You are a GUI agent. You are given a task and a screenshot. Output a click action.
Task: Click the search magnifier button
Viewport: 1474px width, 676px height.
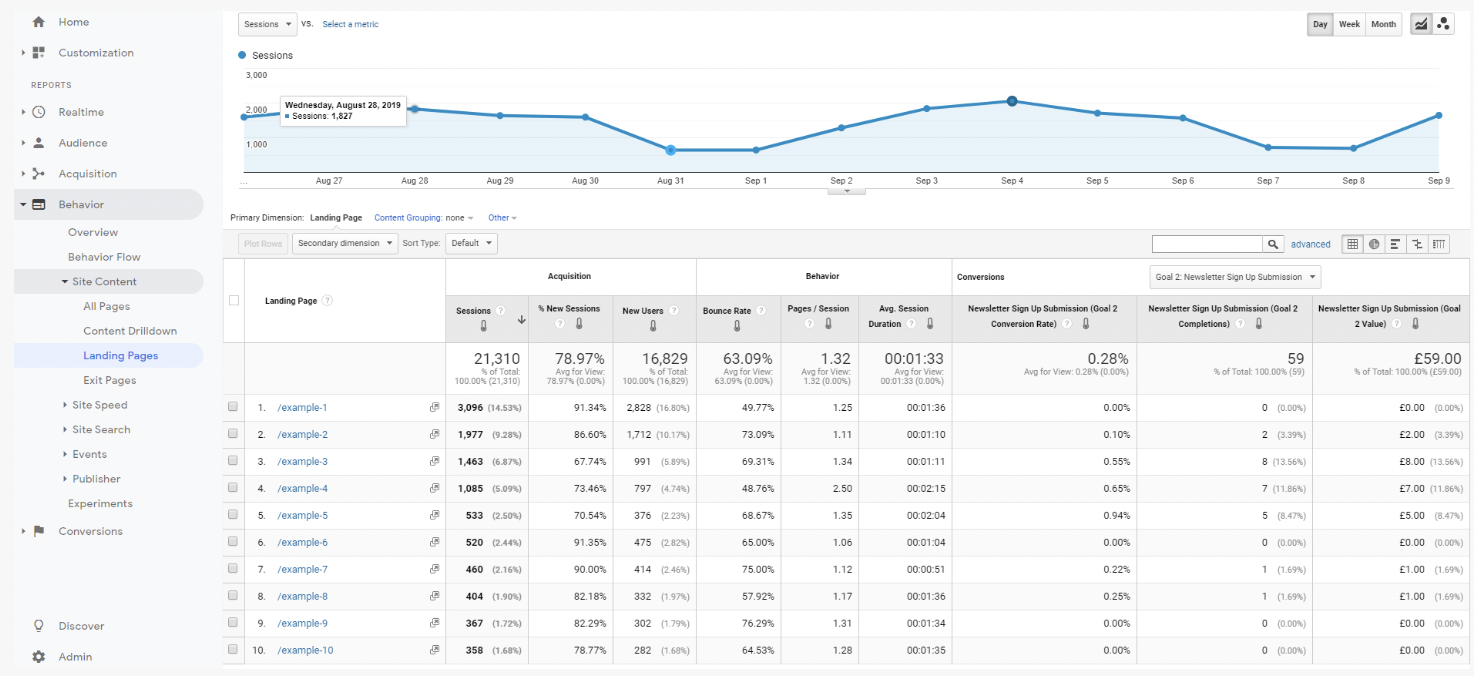point(1273,244)
